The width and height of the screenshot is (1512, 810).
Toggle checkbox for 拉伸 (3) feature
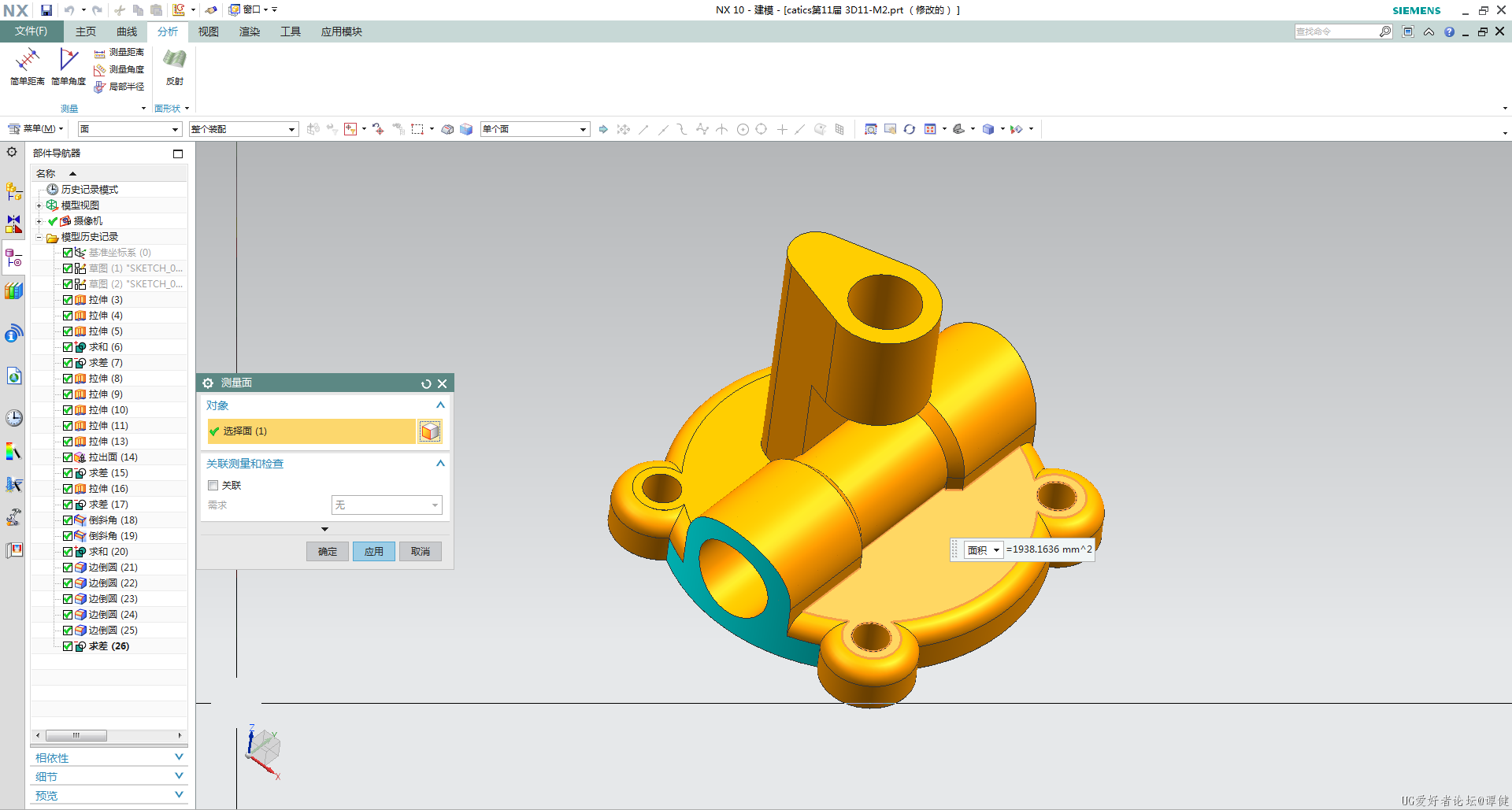point(68,300)
